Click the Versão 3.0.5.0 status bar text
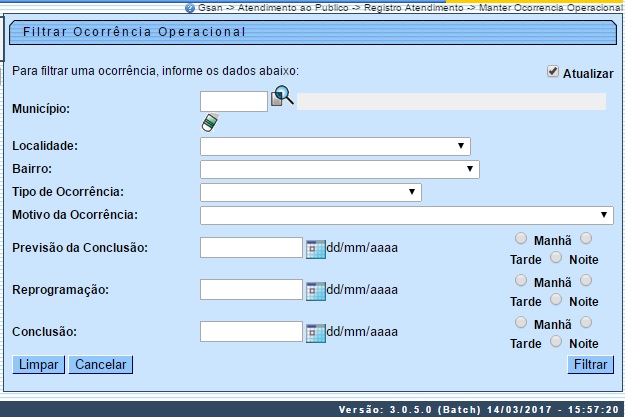 click(x=478, y=409)
